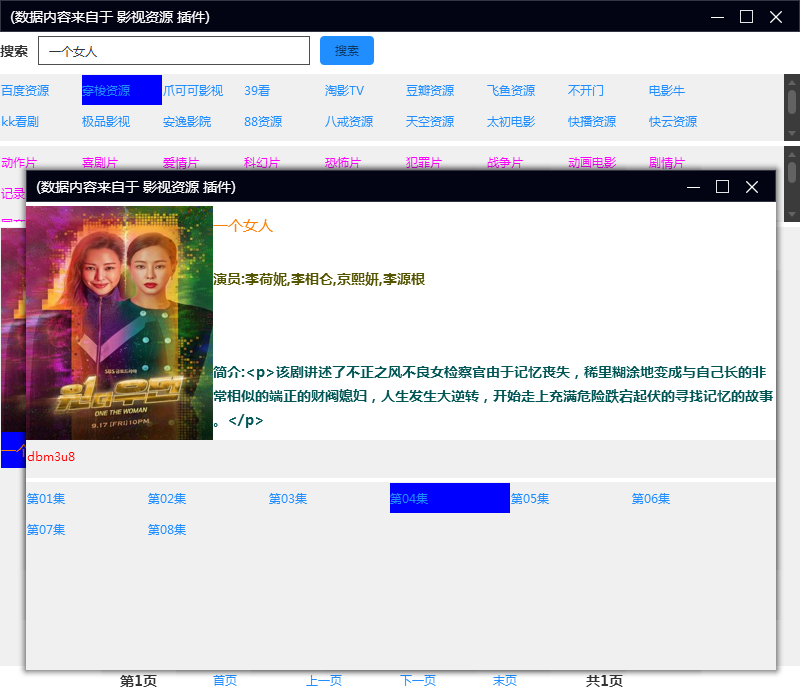Select the 爪可可影视 source
Viewport: 800px width, 700px height.
pos(193,91)
